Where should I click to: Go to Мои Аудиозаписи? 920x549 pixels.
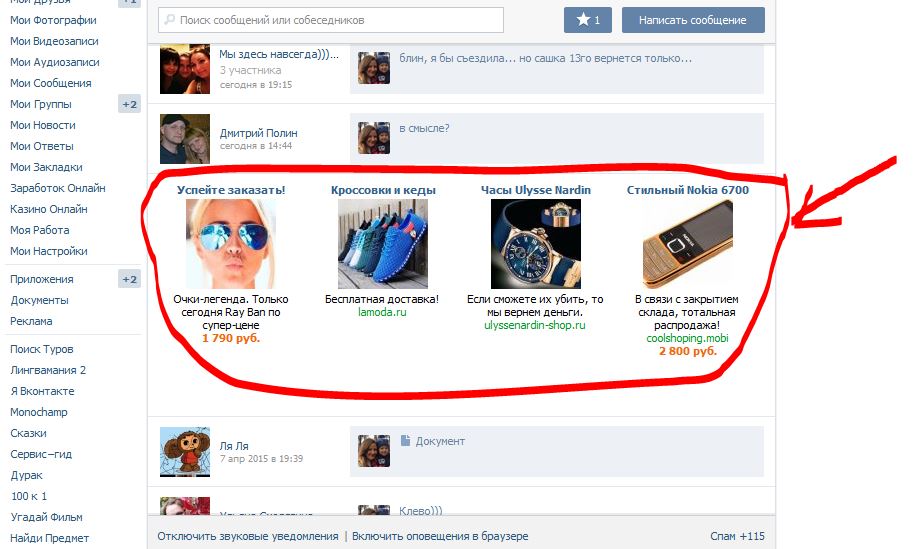[55, 62]
